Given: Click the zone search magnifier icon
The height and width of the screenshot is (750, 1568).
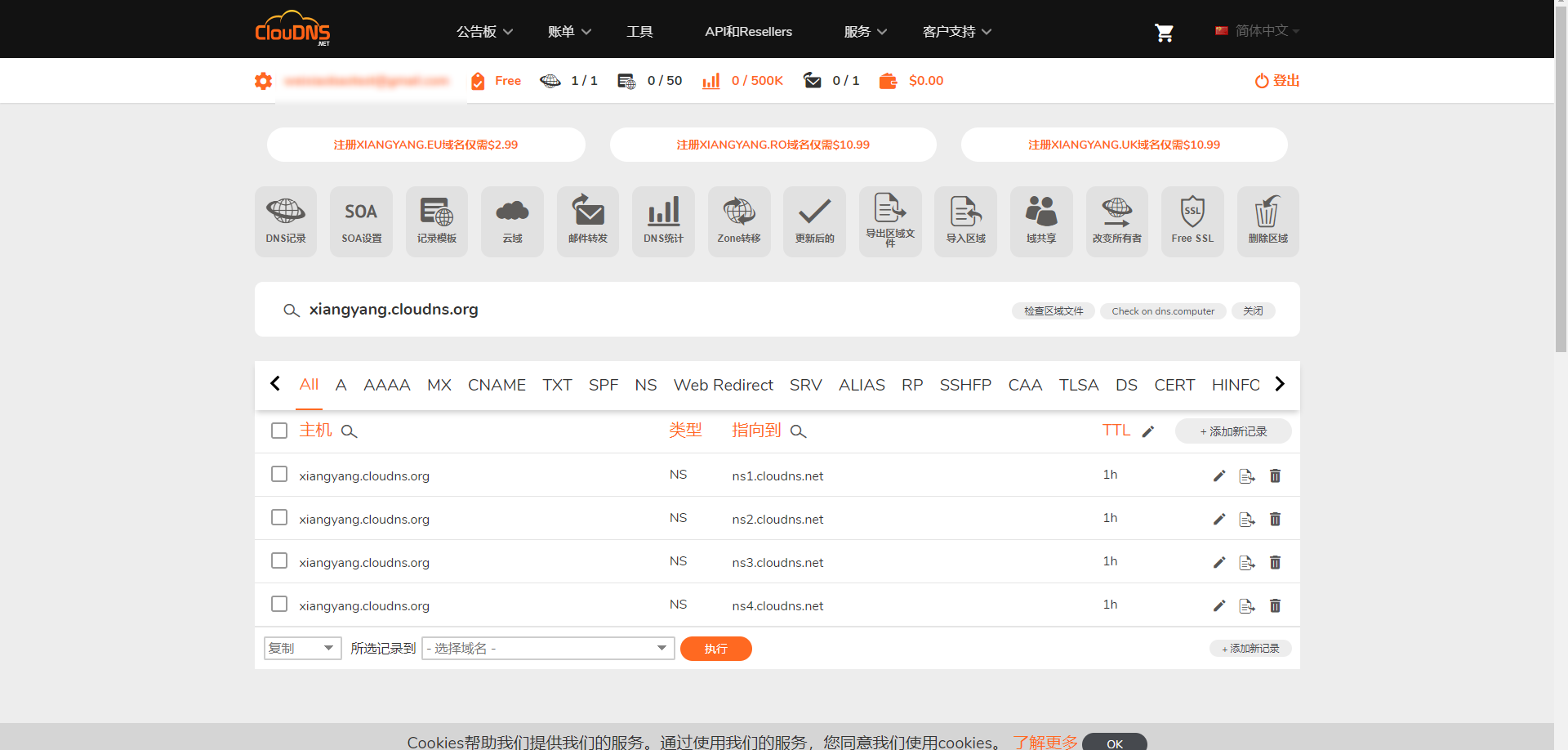Looking at the screenshot, I should [291, 310].
